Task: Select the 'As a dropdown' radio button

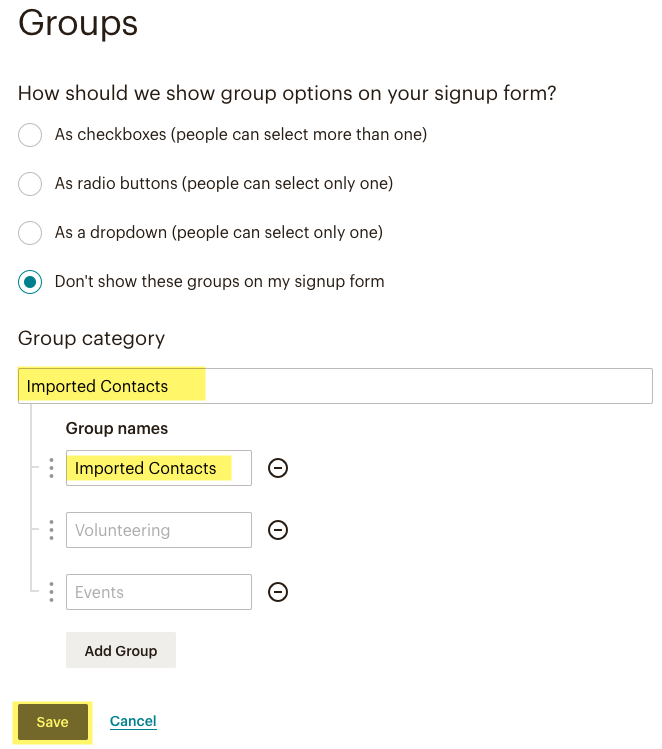Action: [x=30, y=233]
